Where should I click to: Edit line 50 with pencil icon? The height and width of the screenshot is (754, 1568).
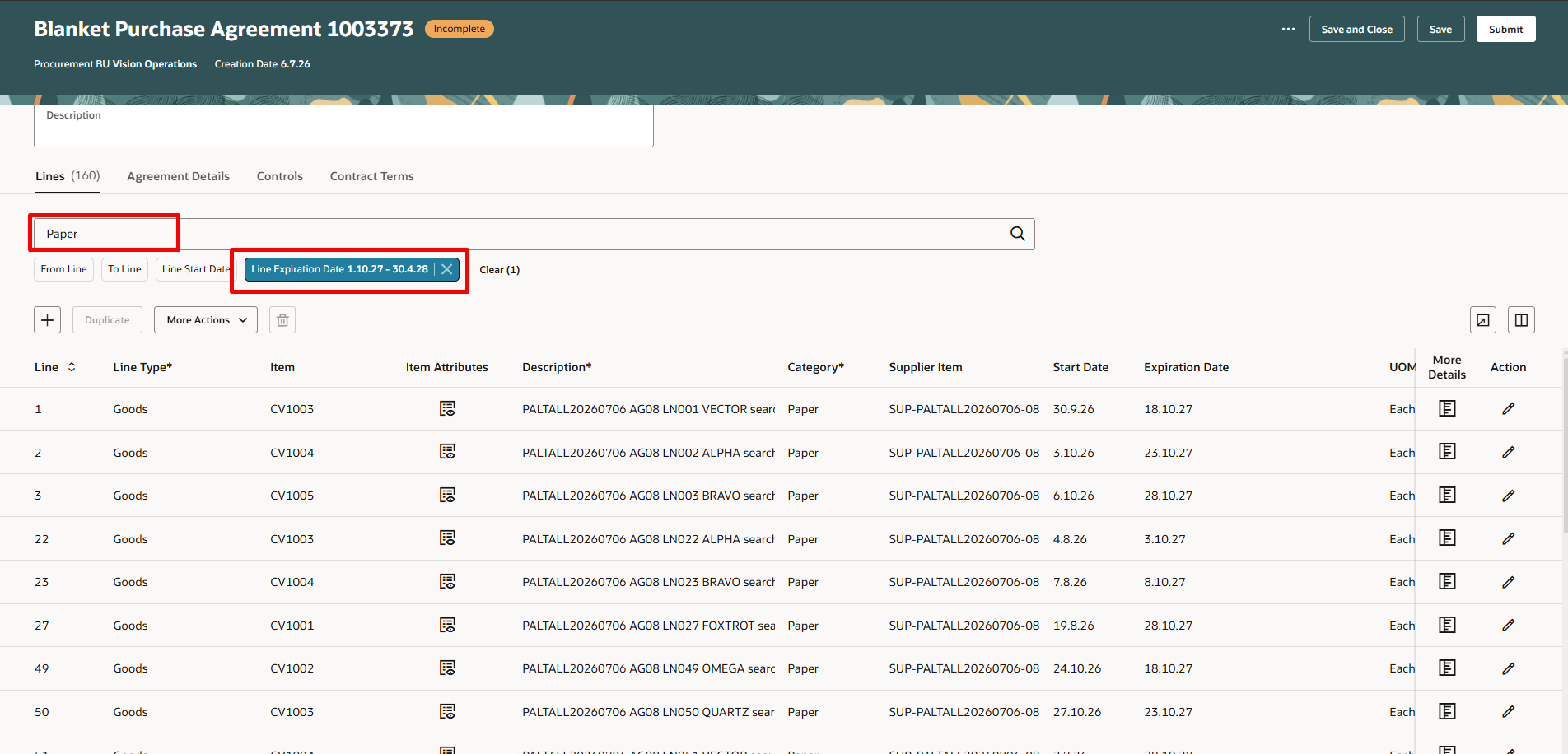point(1508,711)
